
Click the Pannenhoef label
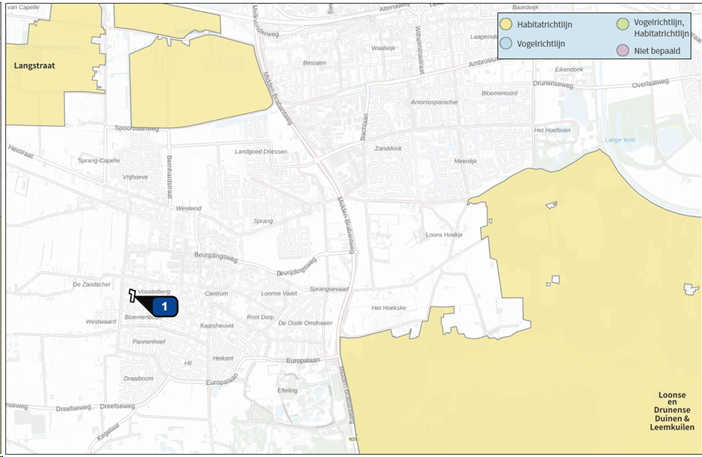pyautogui.click(x=149, y=342)
